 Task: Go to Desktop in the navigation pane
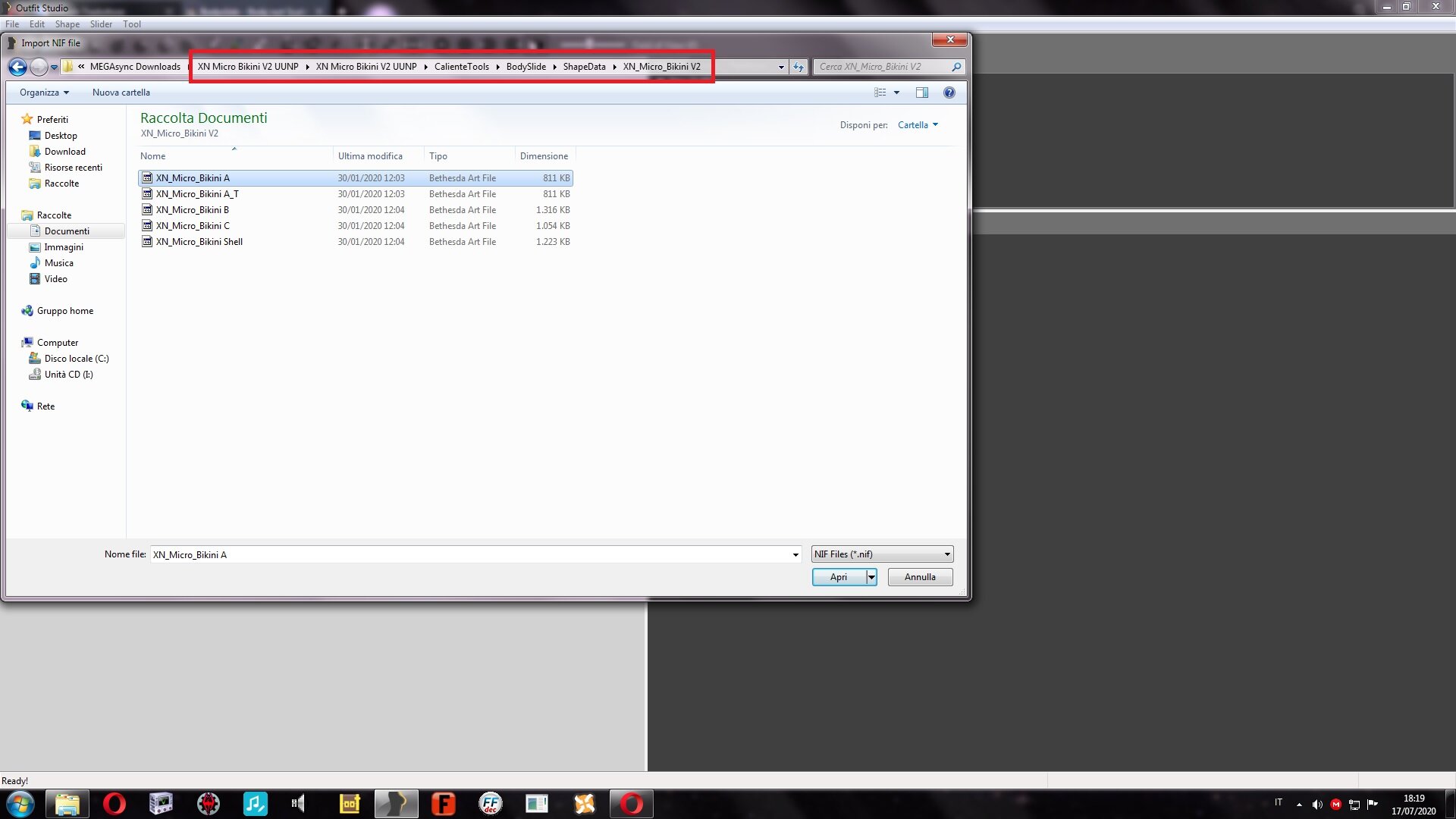(x=53, y=136)
